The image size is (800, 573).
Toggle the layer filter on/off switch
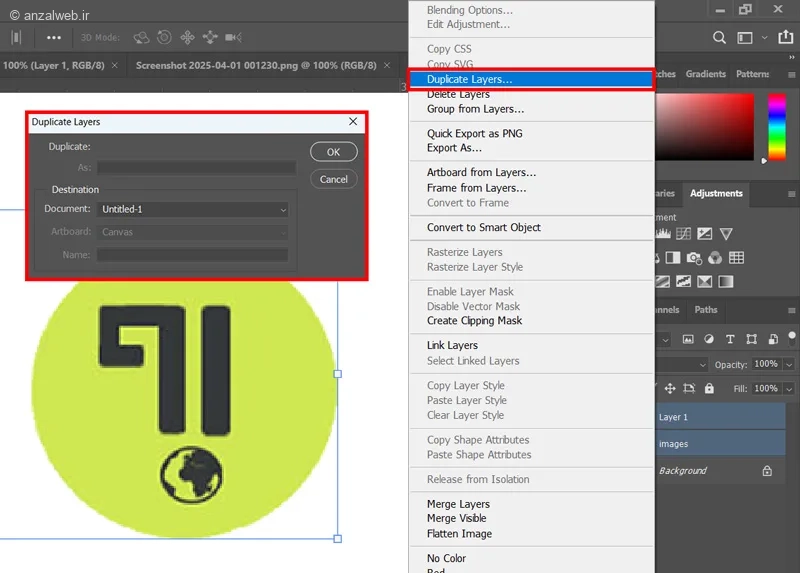point(792,339)
